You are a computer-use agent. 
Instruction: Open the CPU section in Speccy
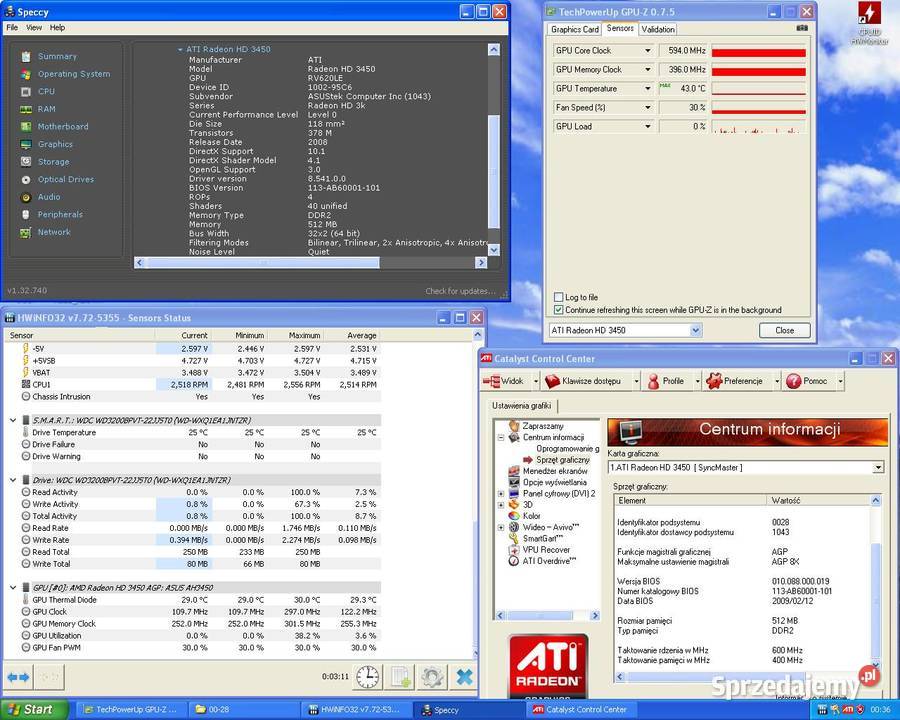point(45,91)
